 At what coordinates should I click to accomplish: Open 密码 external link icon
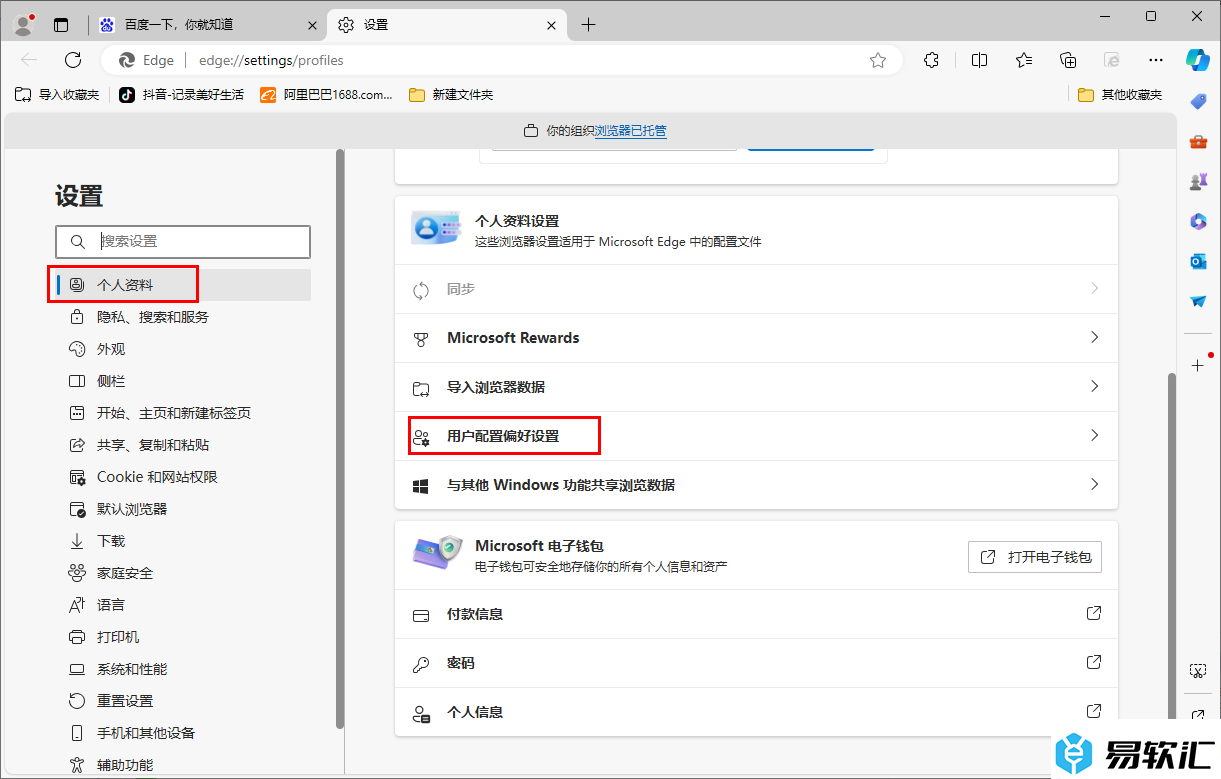click(x=1094, y=662)
